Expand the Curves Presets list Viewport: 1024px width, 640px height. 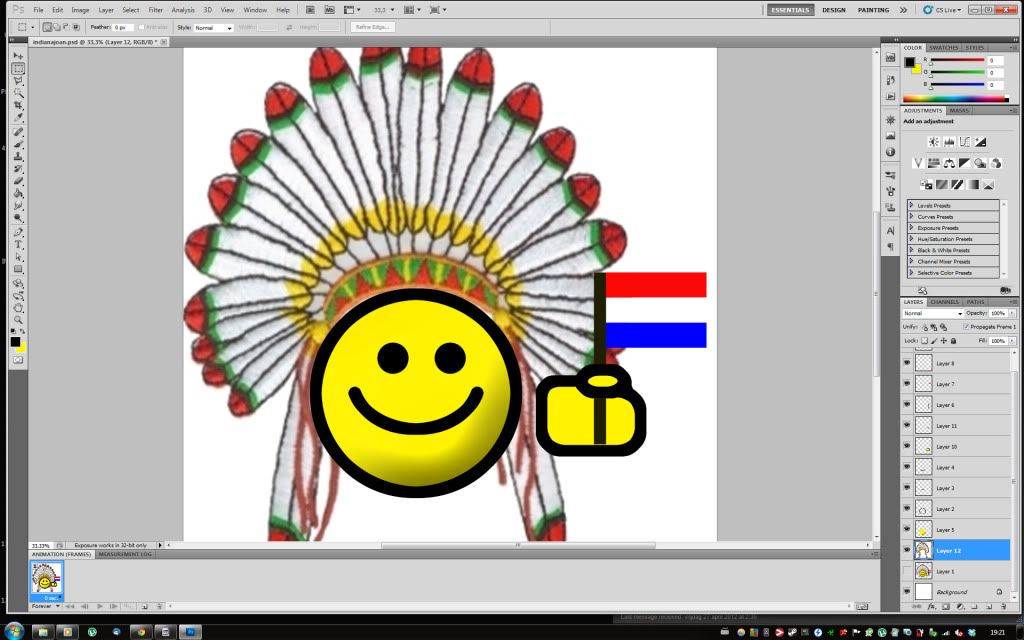[912, 216]
